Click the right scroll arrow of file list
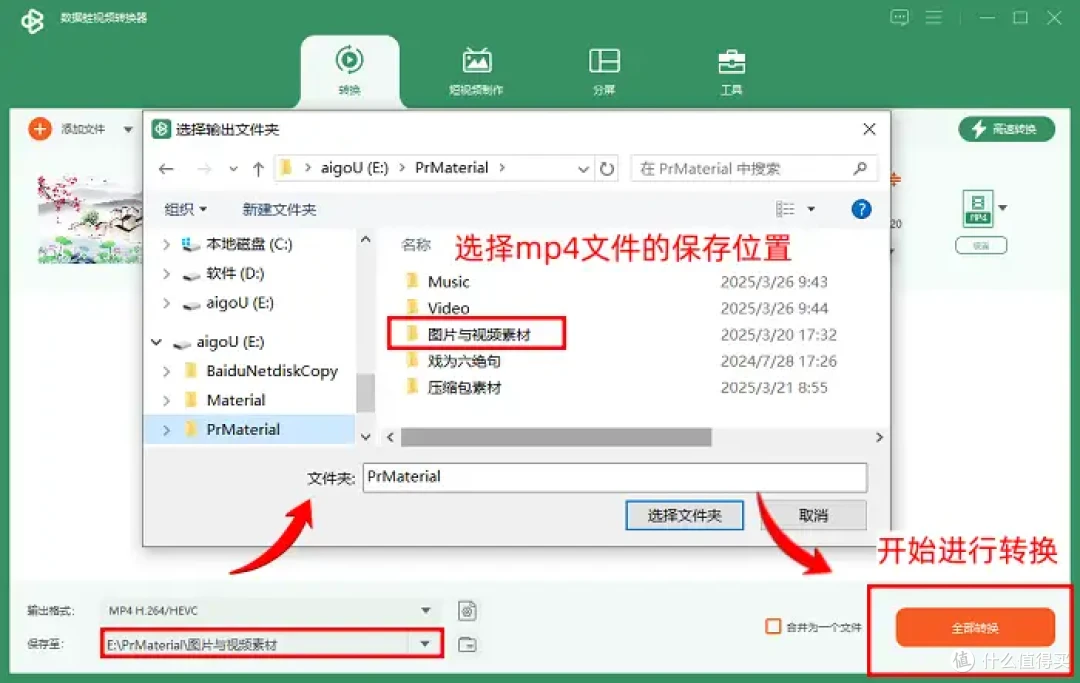Screen dimensions: 1080x683 (879, 437)
